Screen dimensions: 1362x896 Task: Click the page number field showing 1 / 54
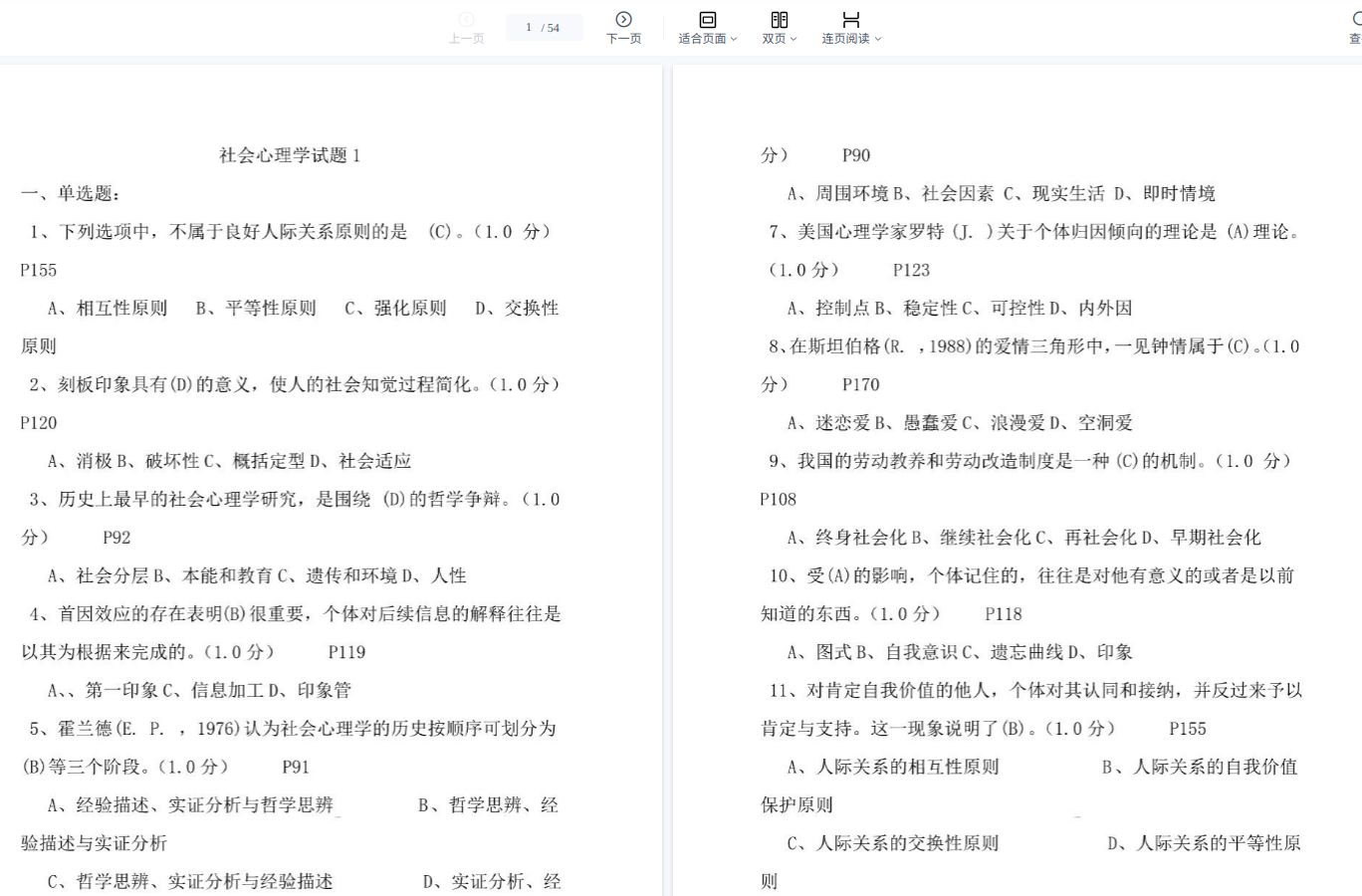point(544,28)
